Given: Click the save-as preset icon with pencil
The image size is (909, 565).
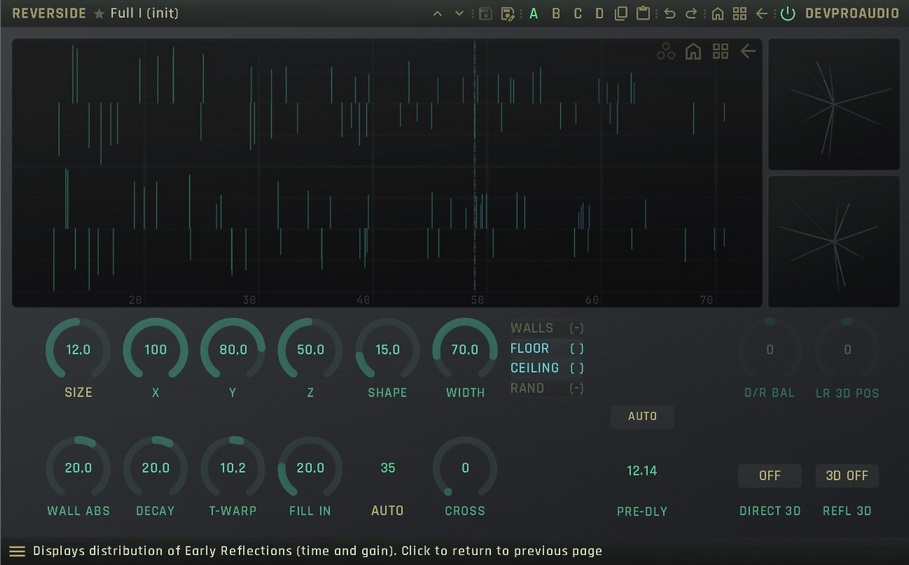Looking at the screenshot, I should (x=508, y=13).
